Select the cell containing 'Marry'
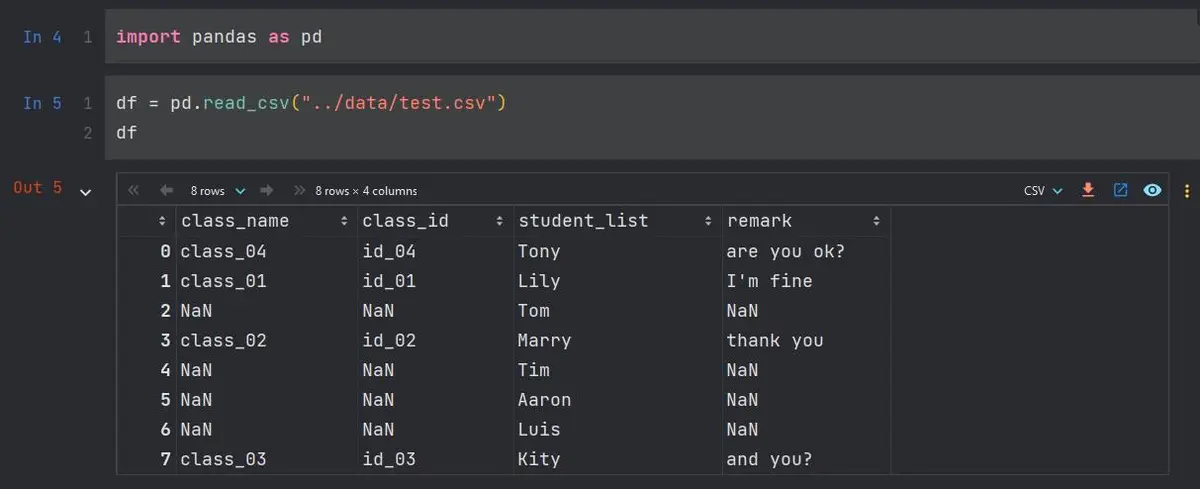Screen dimensions: 1200x489 click(x=544, y=341)
